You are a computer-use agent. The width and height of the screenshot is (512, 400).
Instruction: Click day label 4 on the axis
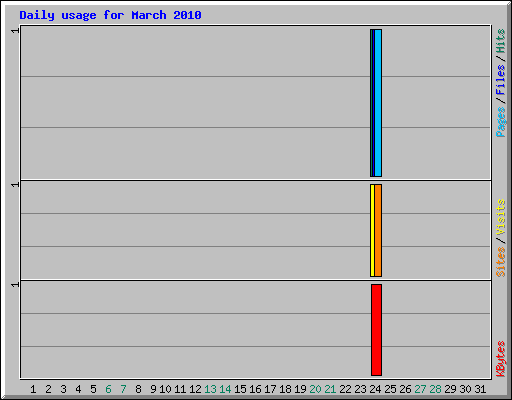pos(78,389)
